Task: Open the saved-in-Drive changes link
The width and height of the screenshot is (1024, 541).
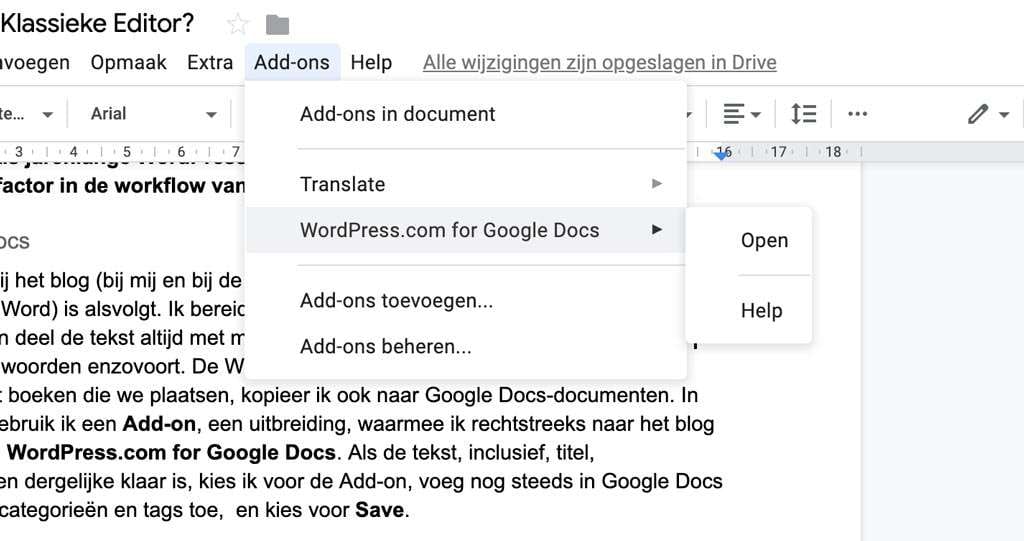Action: (600, 63)
